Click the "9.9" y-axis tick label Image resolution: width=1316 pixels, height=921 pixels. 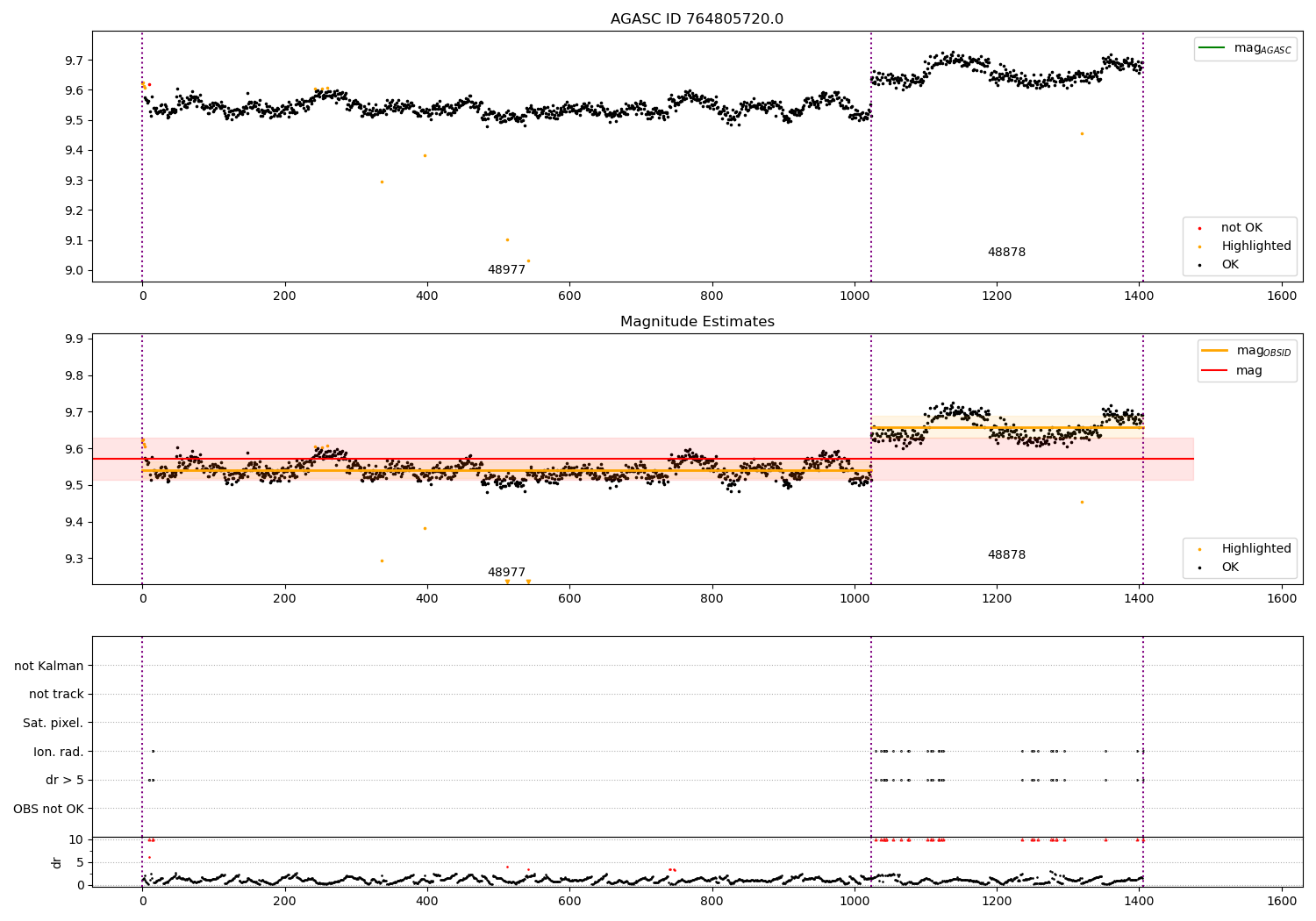[74, 339]
